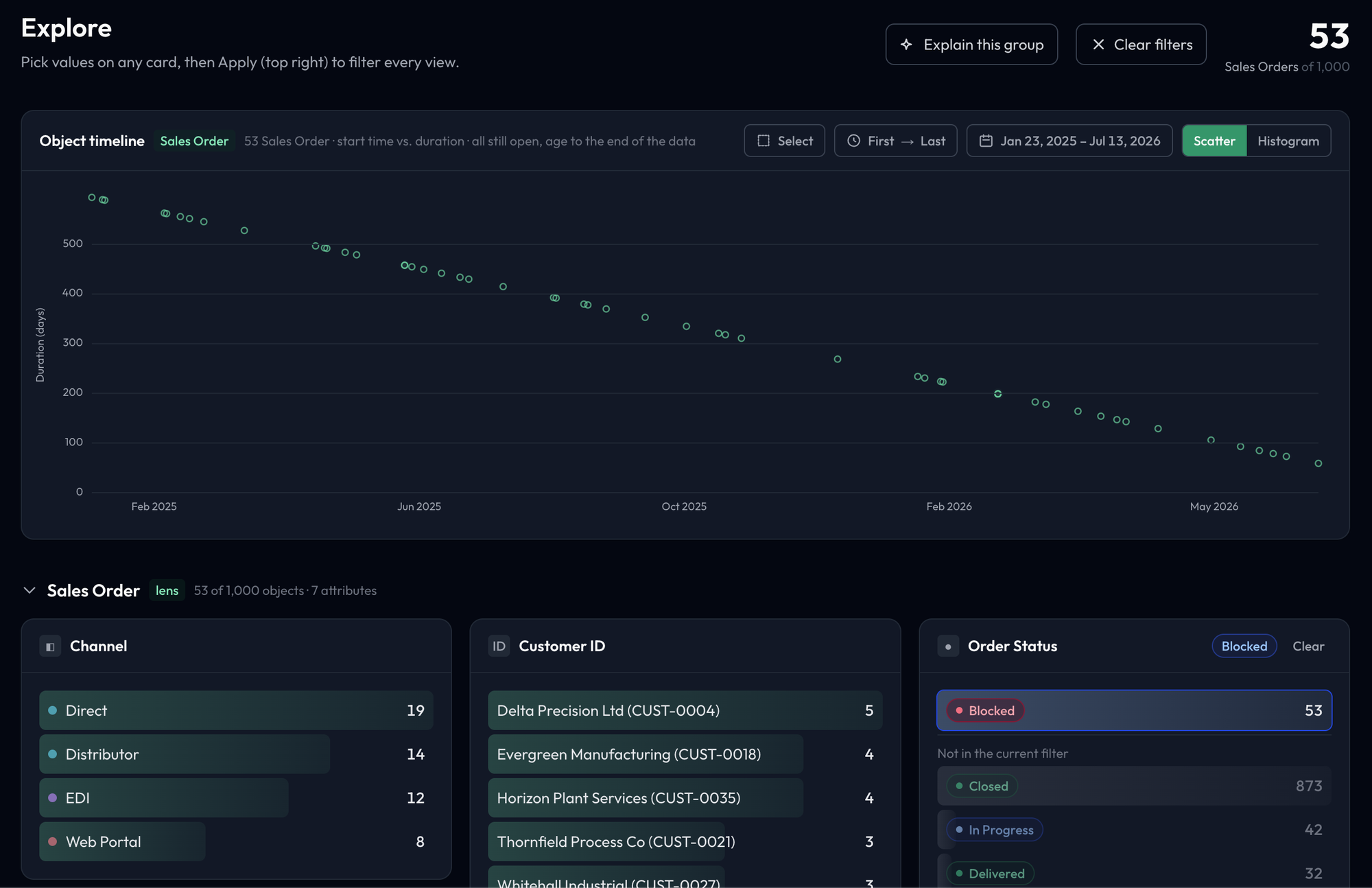Click the X icon in Clear filters
Screen dimensions: 1372x888
tap(1098, 45)
